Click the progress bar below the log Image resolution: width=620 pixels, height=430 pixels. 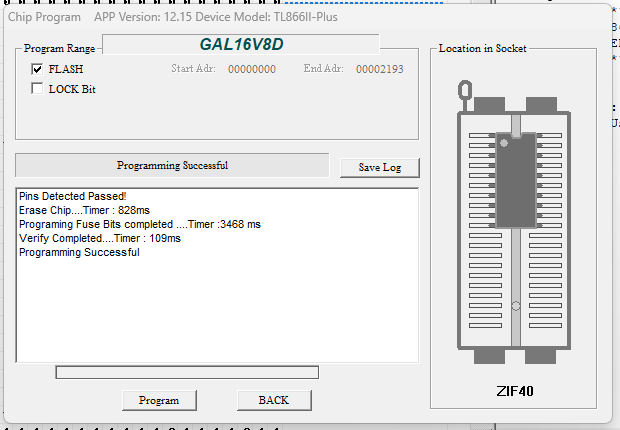pyautogui.click(x=187, y=372)
